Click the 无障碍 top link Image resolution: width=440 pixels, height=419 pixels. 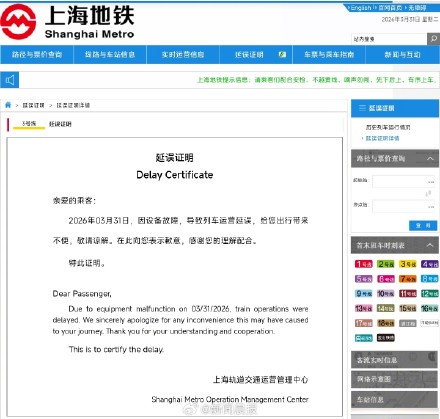click(x=417, y=8)
